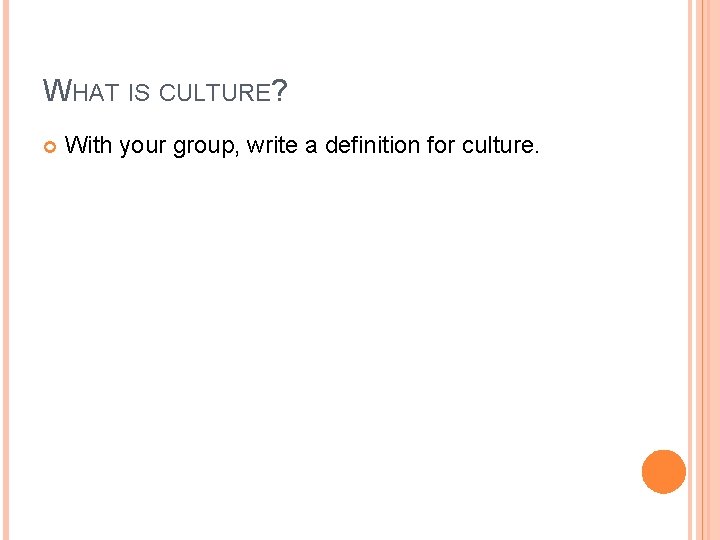This screenshot has width=720, height=540.
Task: Click the period ending the bullet sentence
Action: click(x=537, y=152)
